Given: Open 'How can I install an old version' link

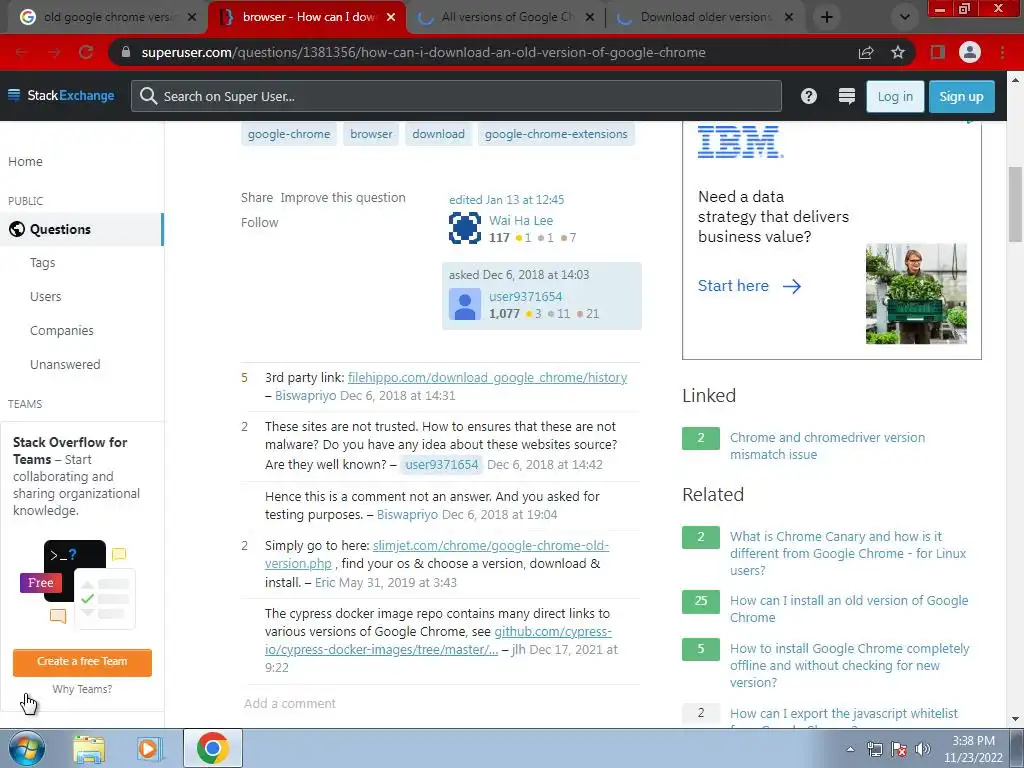Looking at the screenshot, I should coord(849,609).
